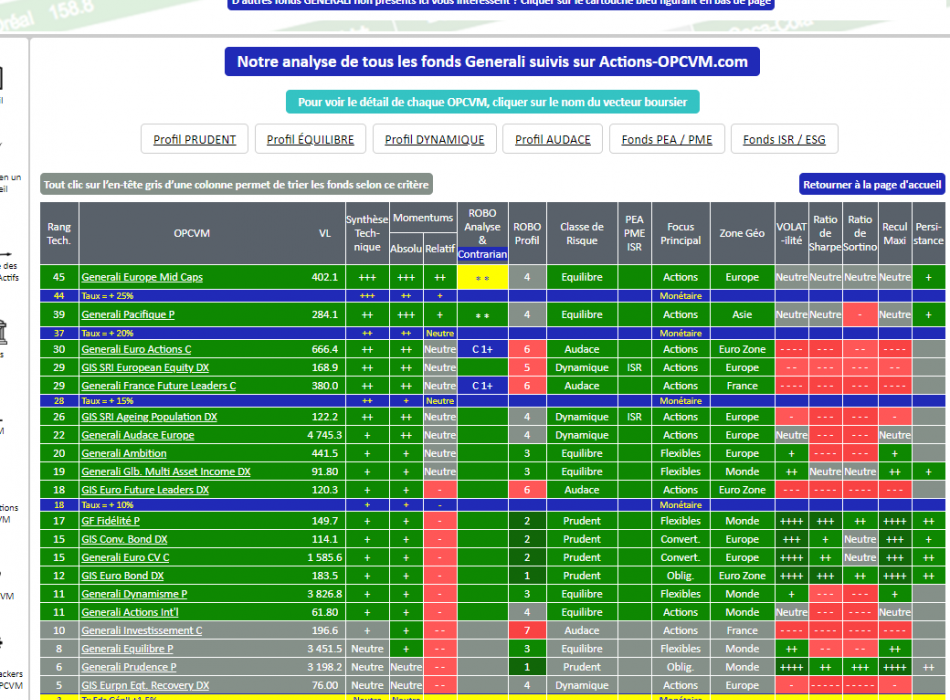
Task: Click Retourner à la page d'accueil
Action: click(872, 184)
